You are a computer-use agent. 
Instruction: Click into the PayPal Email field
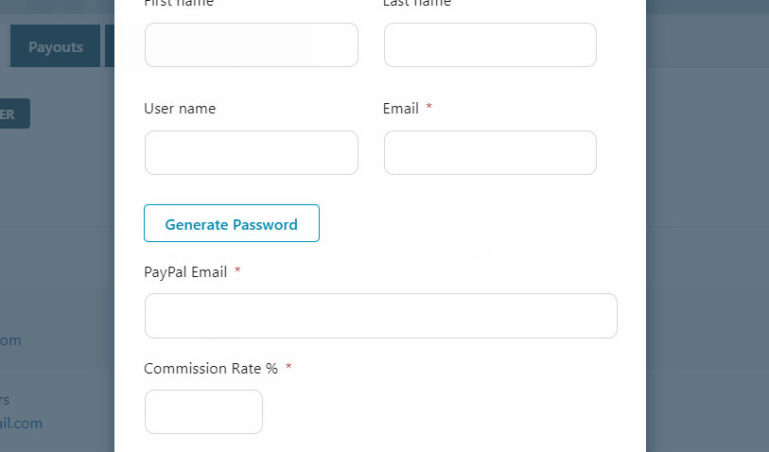point(380,316)
